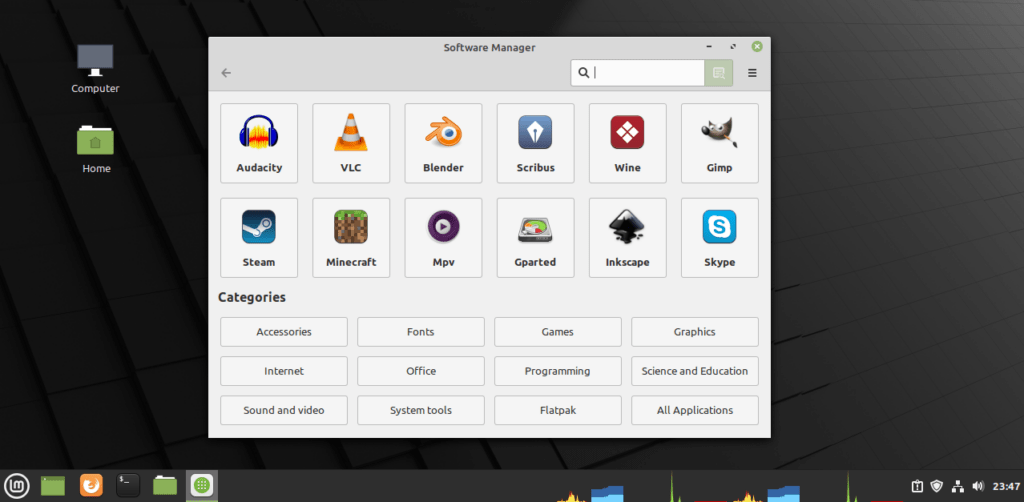1024x502 pixels.
Task: Launch Firefox from the panel
Action: point(91,486)
